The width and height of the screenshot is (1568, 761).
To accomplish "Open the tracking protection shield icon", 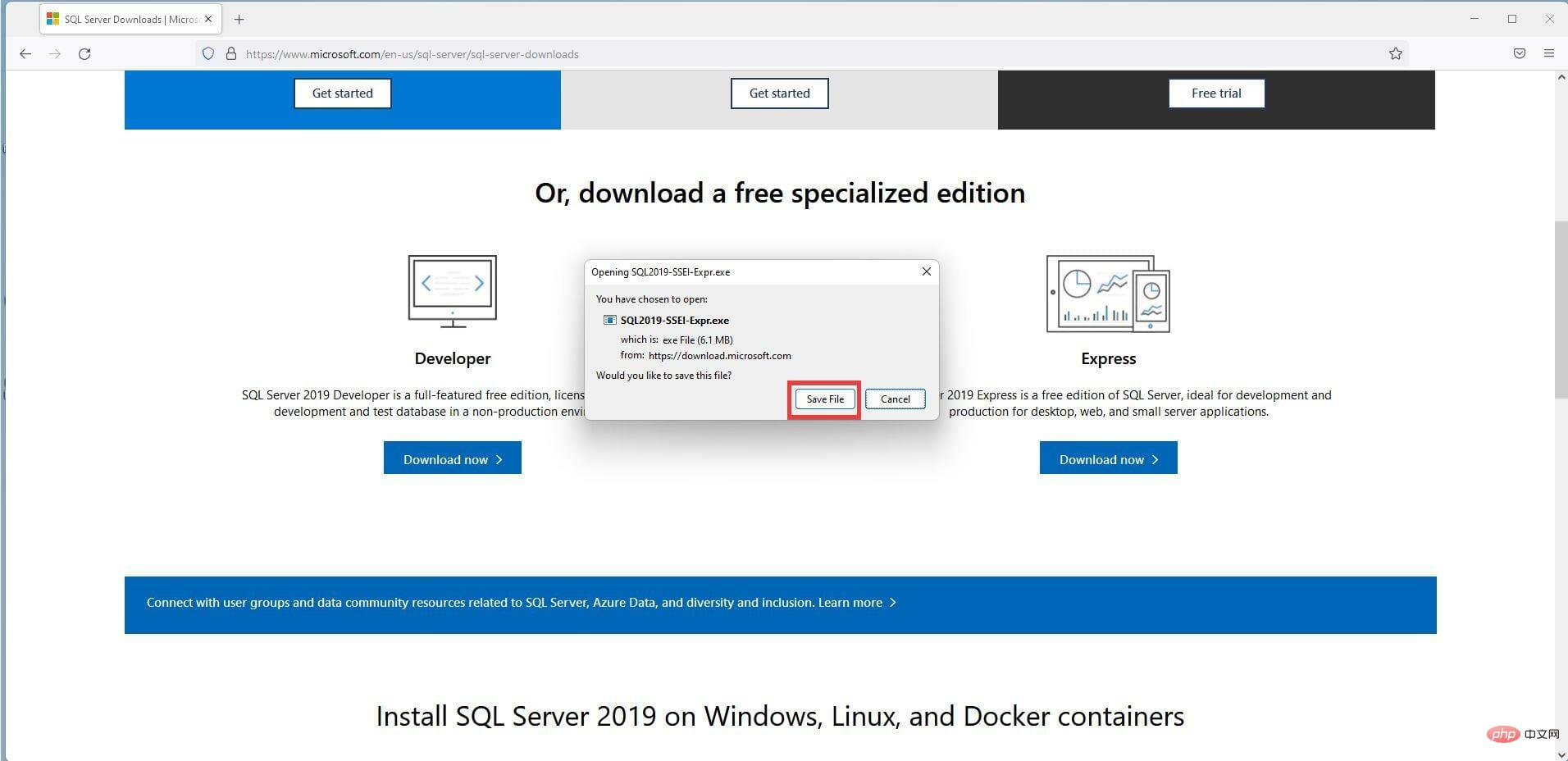I will [208, 54].
